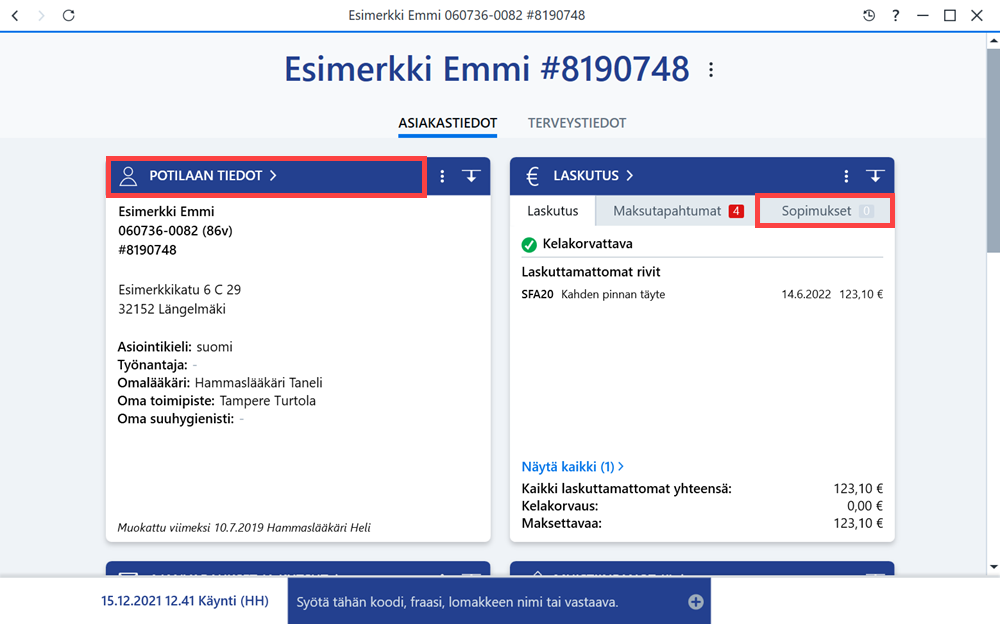Click the back arrow navigation icon
Viewport: 1000px width, 624px height.
point(15,15)
